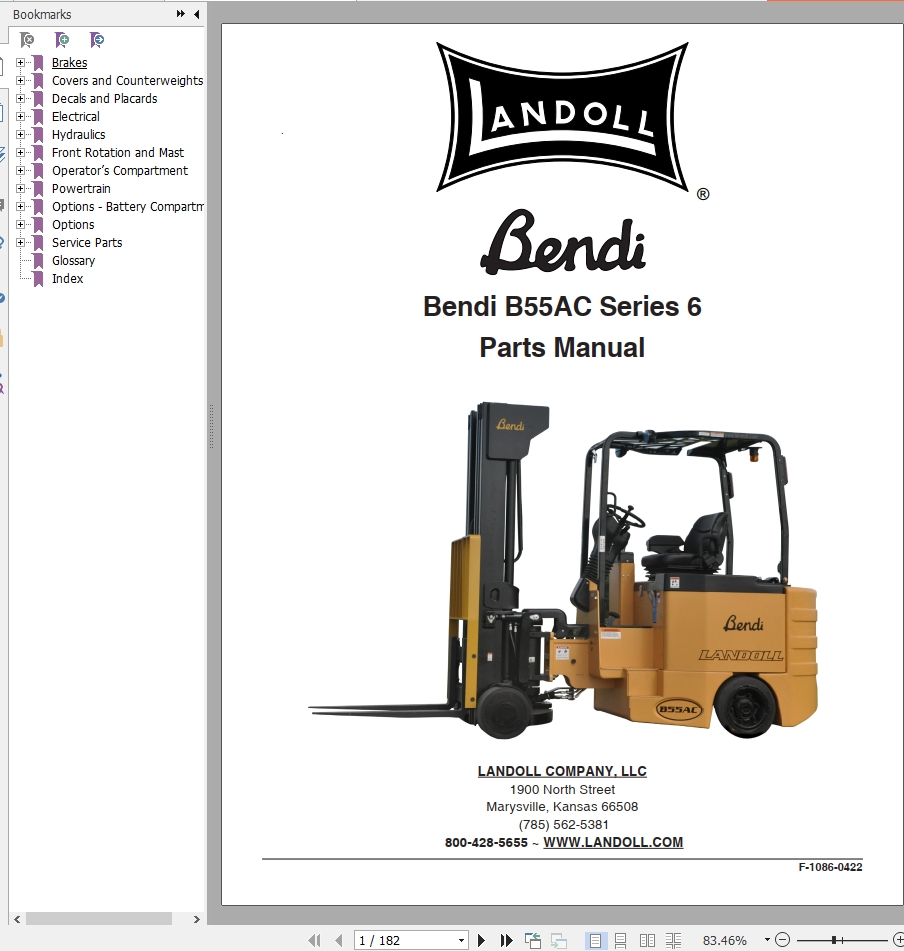Screen dimensions: 904x951
Task: Expand the Brakes bookmark
Action: (x=20, y=62)
